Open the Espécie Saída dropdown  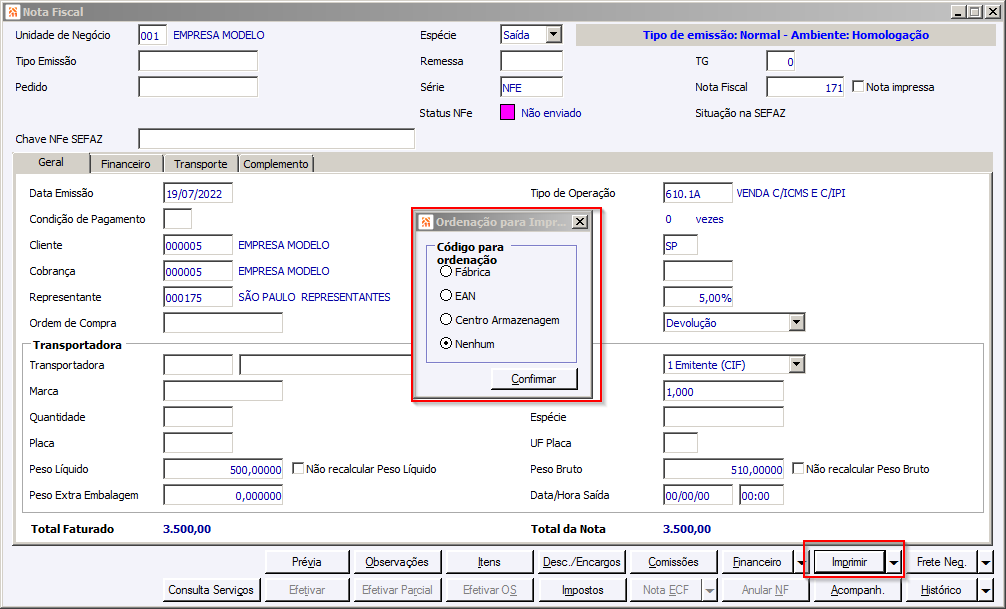554,35
